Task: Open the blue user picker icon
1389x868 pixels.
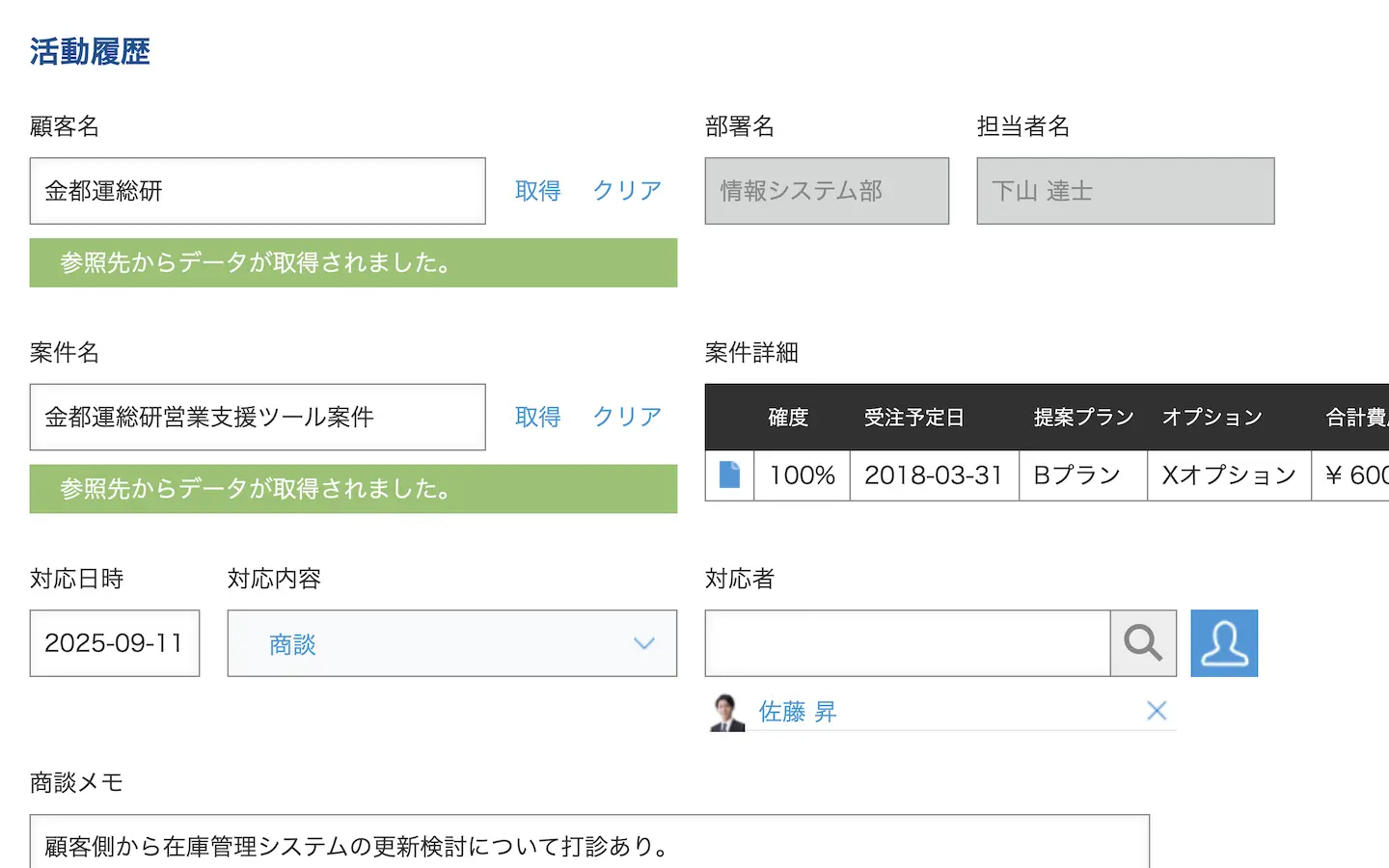Action: tap(1224, 643)
